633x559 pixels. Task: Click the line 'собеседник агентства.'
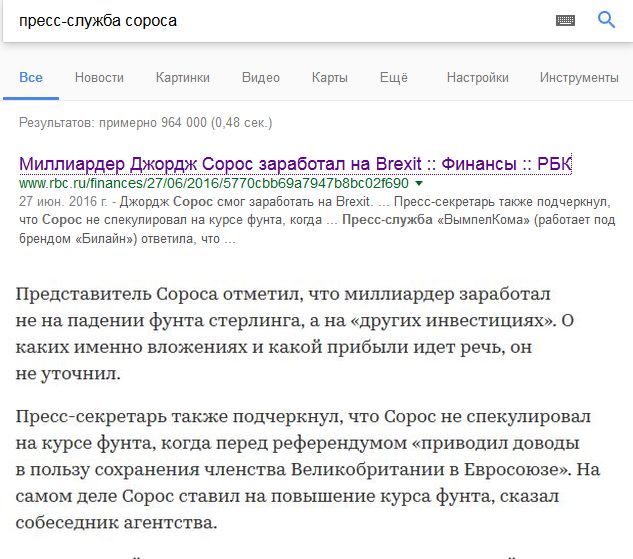pos(116,523)
